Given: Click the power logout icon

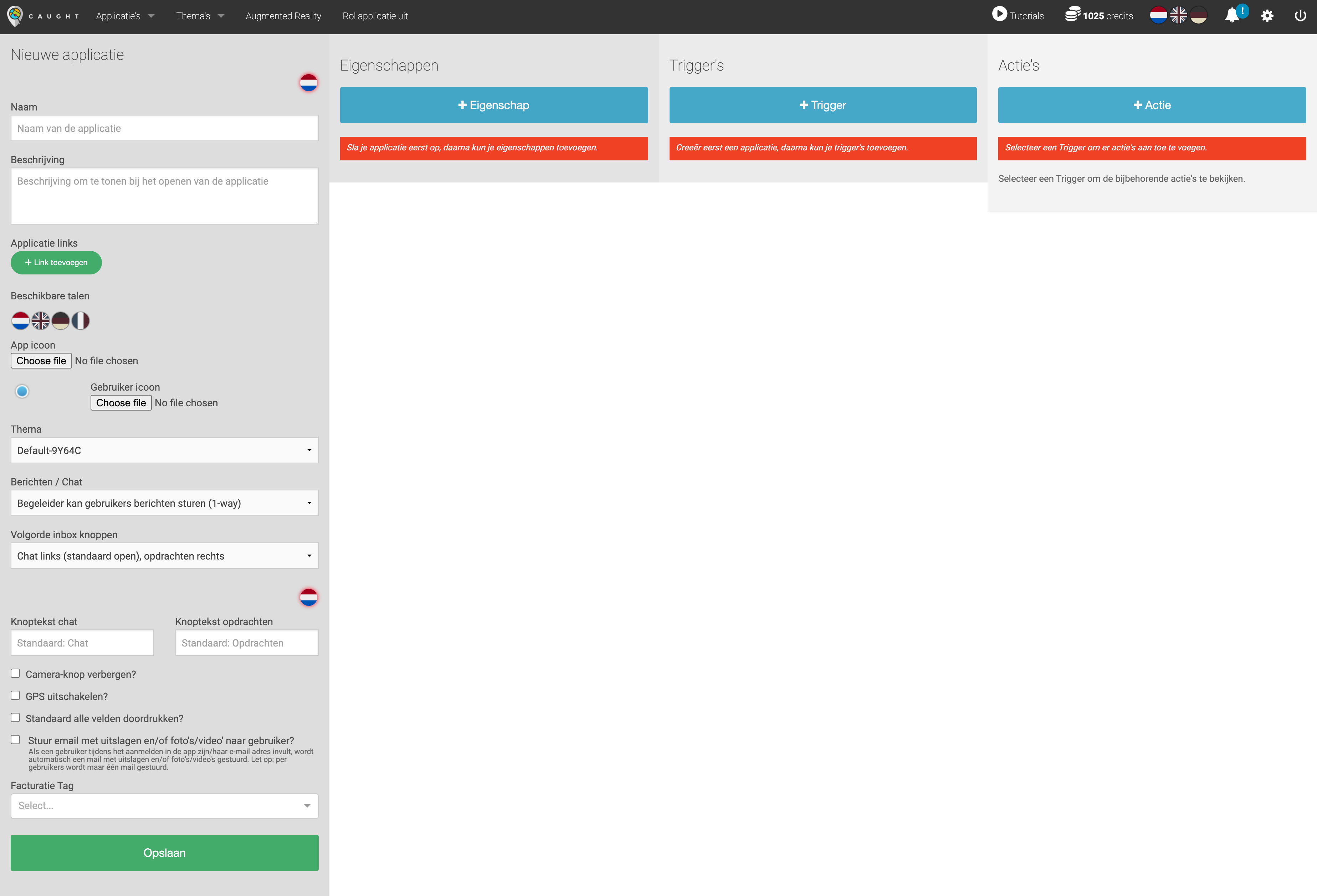Looking at the screenshot, I should (1301, 16).
